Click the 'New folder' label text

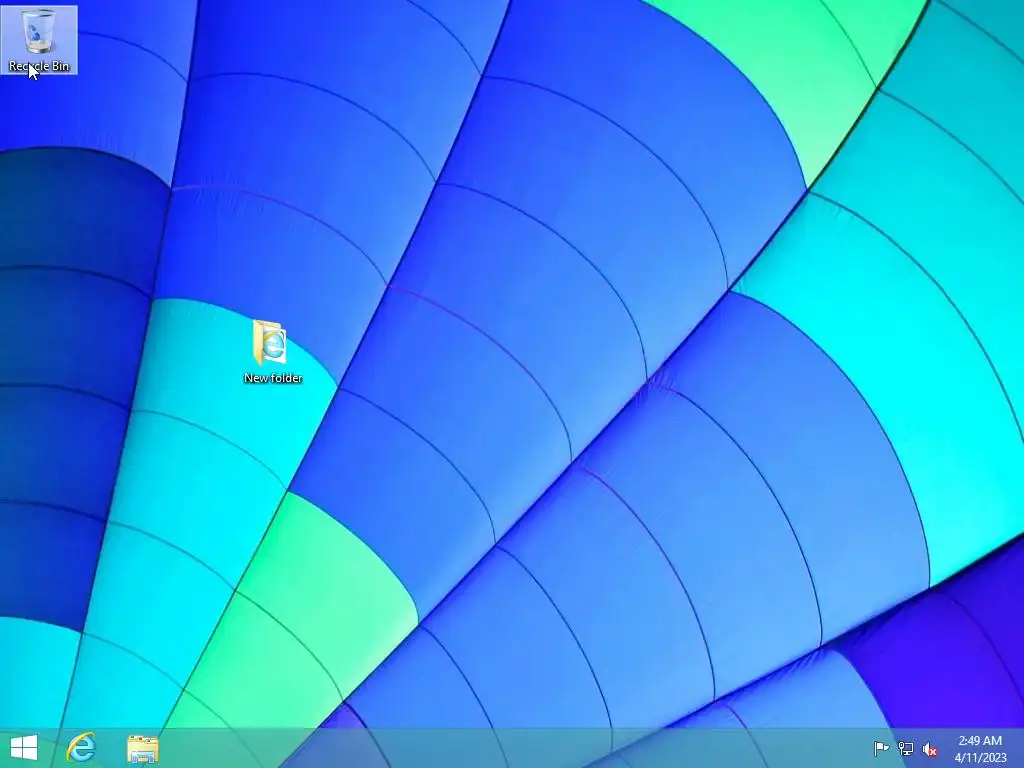(273, 377)
